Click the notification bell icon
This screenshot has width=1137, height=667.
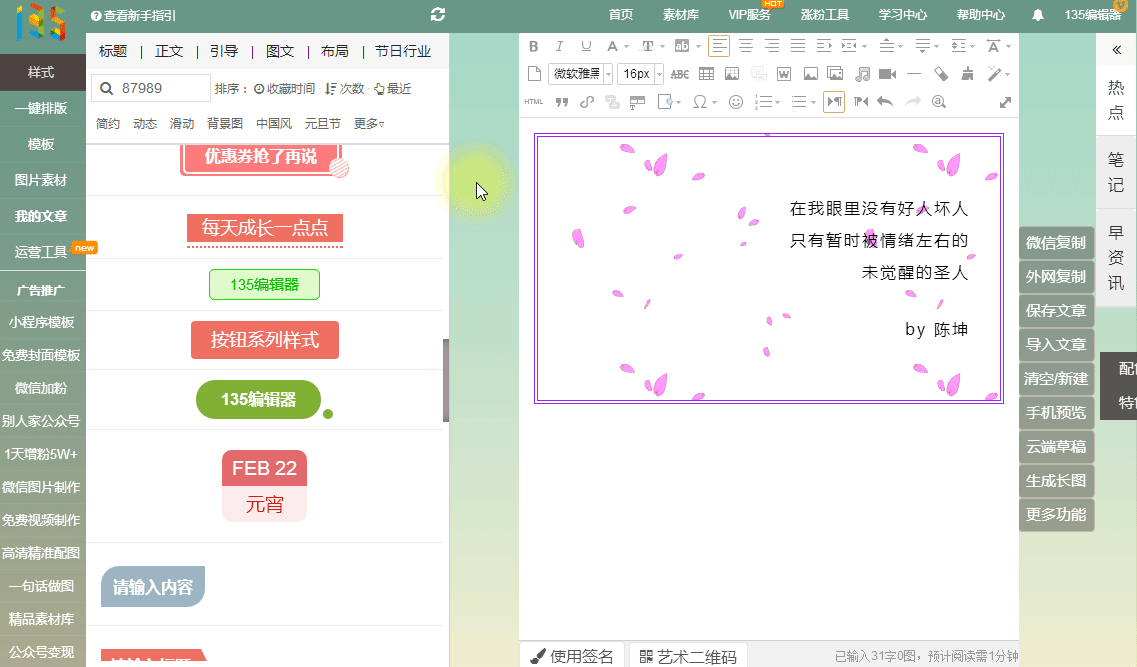coord(1038,15)
